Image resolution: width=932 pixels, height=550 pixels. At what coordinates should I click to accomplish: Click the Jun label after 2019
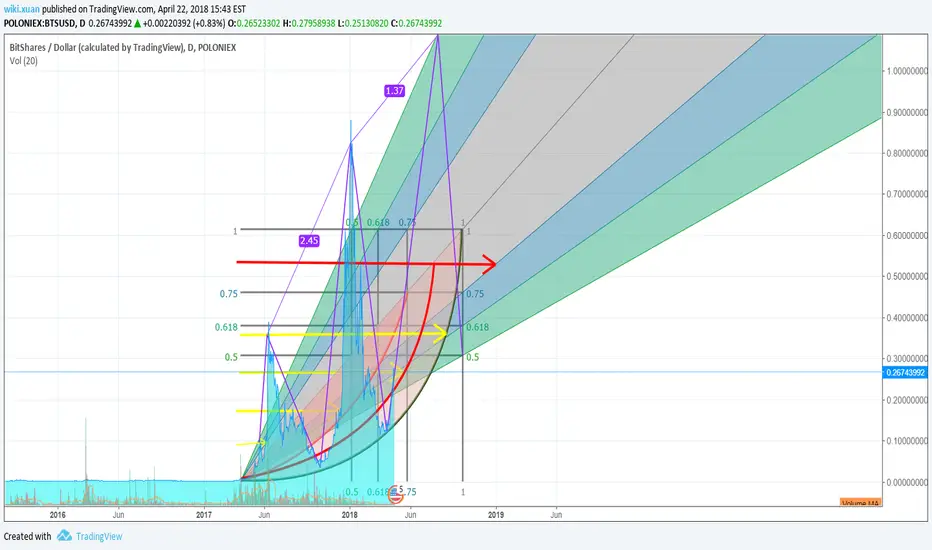point(556,514)
